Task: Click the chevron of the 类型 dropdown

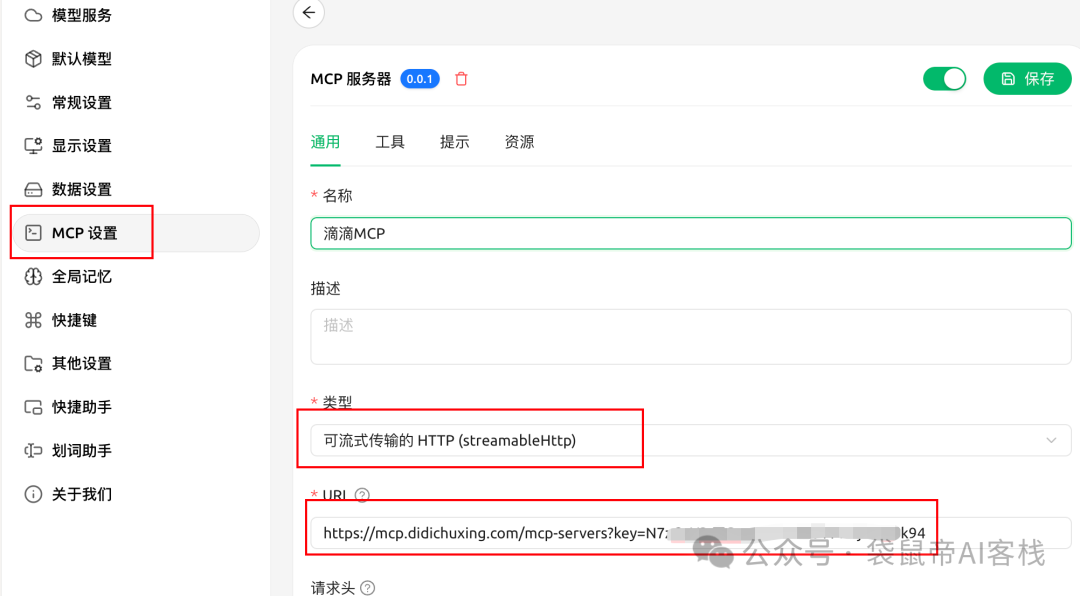Action: click(x=1051, y=440)
